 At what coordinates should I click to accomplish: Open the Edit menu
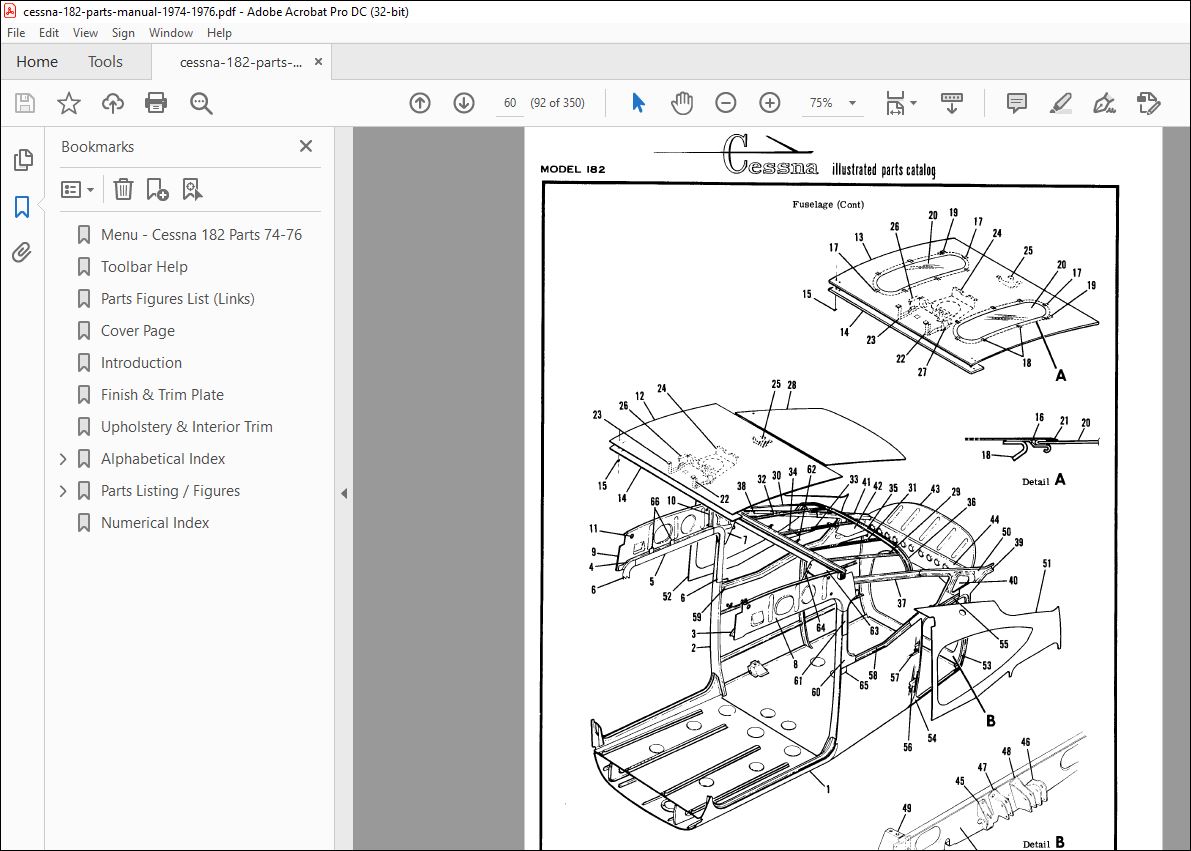coord(49,33)
